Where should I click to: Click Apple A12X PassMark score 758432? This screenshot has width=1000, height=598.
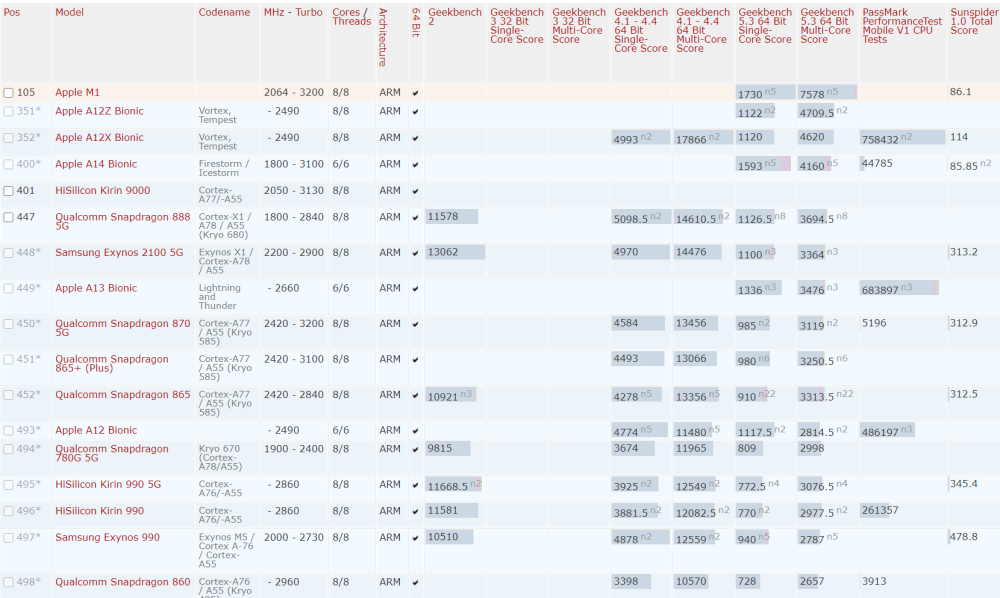[880, 139]
